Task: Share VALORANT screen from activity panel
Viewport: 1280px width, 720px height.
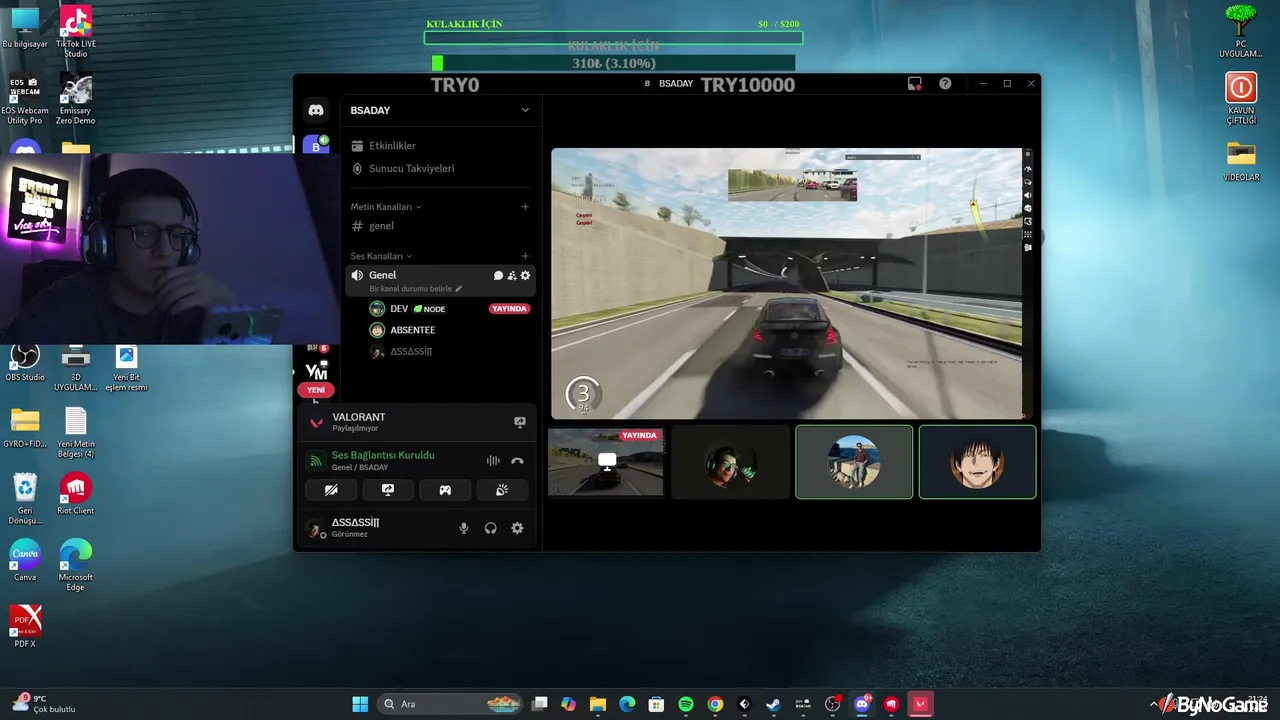Action: click(520, 422)
